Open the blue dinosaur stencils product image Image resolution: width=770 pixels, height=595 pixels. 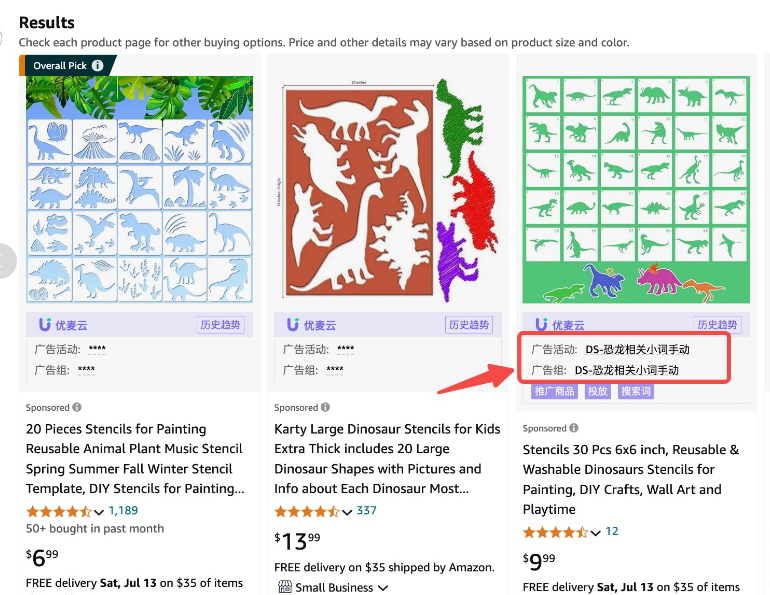[x=139, y=189]
